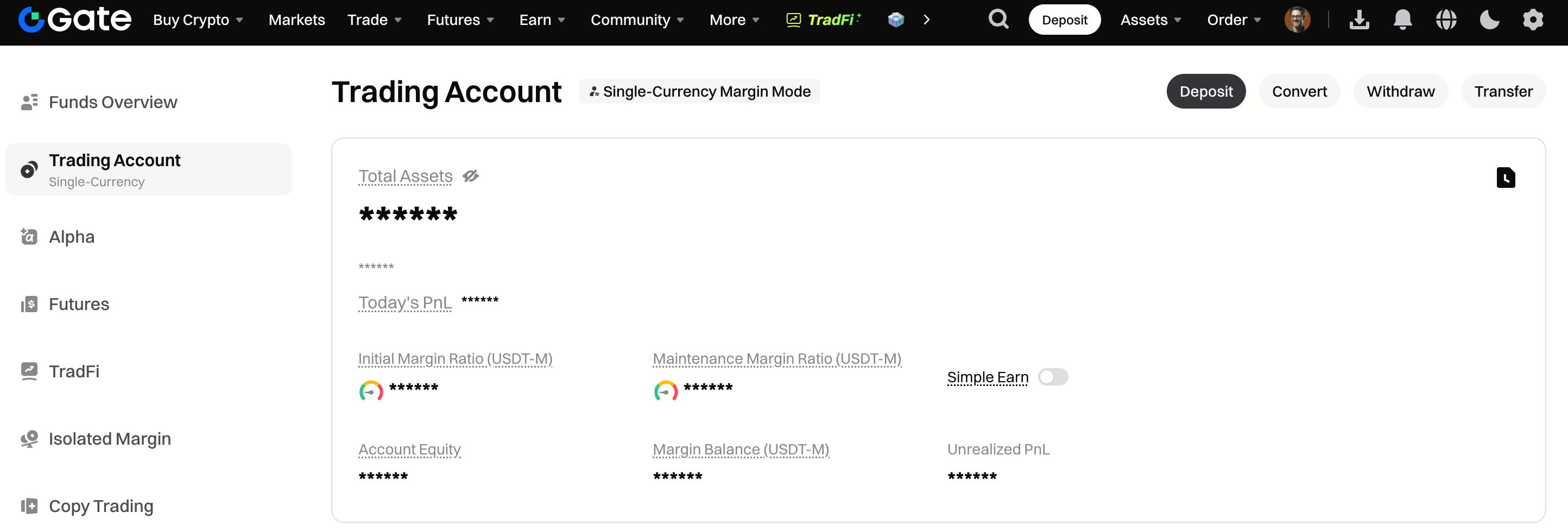Click the Withdraw button
1568x531 pixels.
(x=1400, y=91)
